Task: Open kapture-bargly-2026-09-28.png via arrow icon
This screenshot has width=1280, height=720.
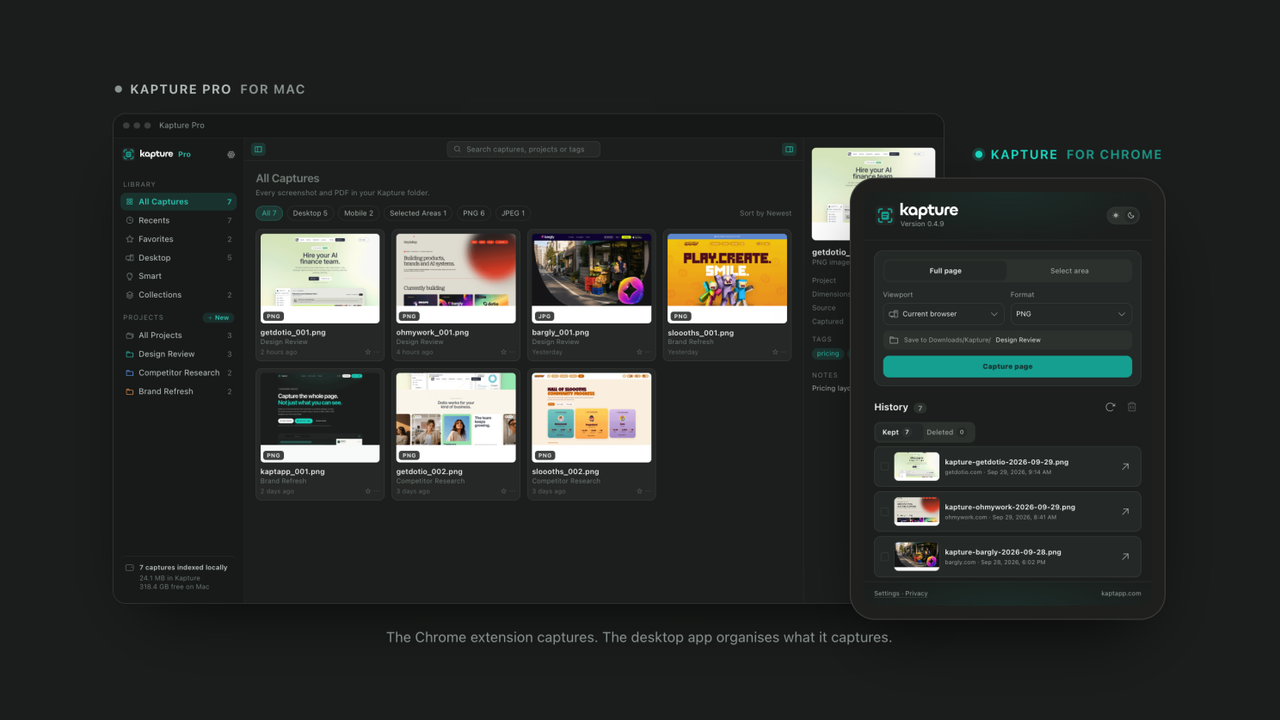Action: (x=1125, y=557)
